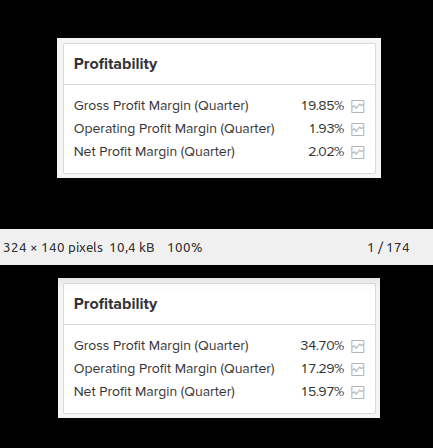Select Gross Profit Margin (Quarter) in top panel
The image size is (433, 448).
tap(161, 106)
